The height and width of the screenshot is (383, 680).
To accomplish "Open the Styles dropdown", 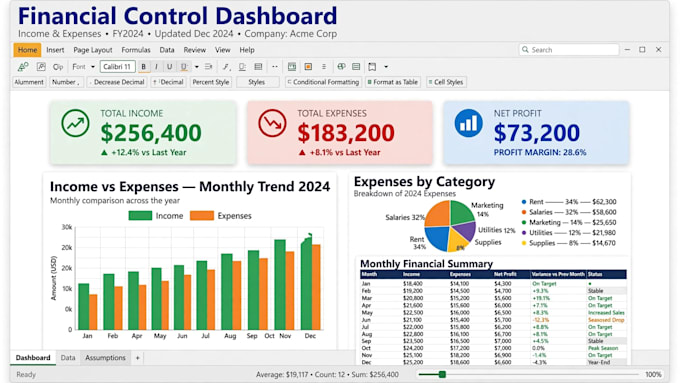I will coord(257,82).
